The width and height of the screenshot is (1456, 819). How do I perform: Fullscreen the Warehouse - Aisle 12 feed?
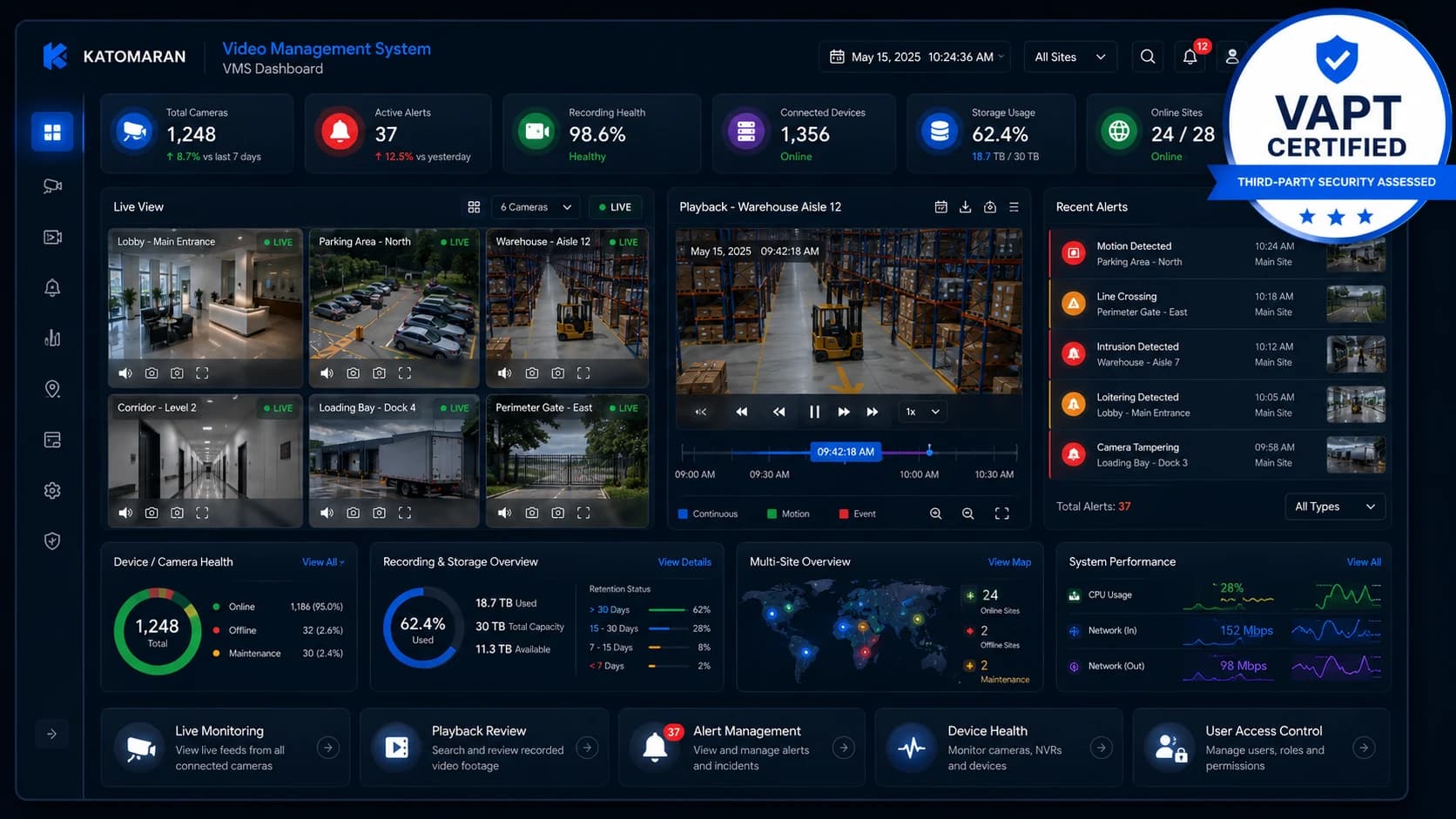click(583, 373)
